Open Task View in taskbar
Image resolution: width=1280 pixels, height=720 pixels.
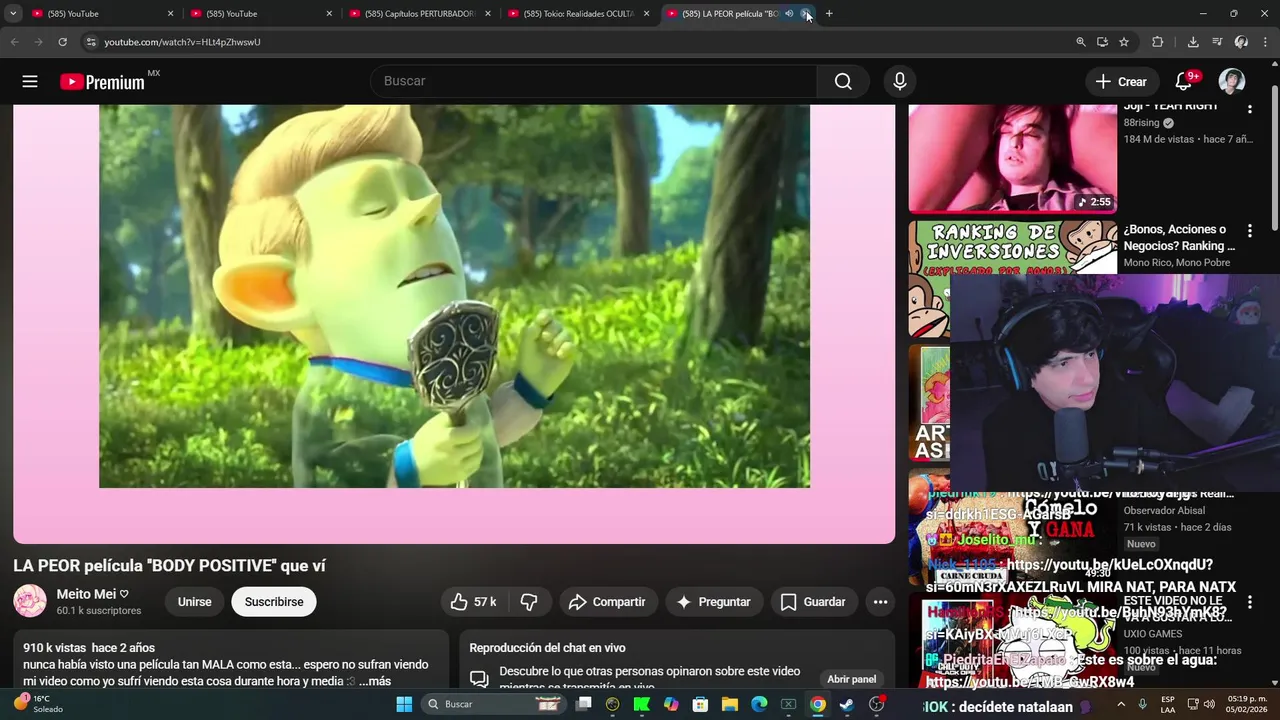tap(584, 704)
